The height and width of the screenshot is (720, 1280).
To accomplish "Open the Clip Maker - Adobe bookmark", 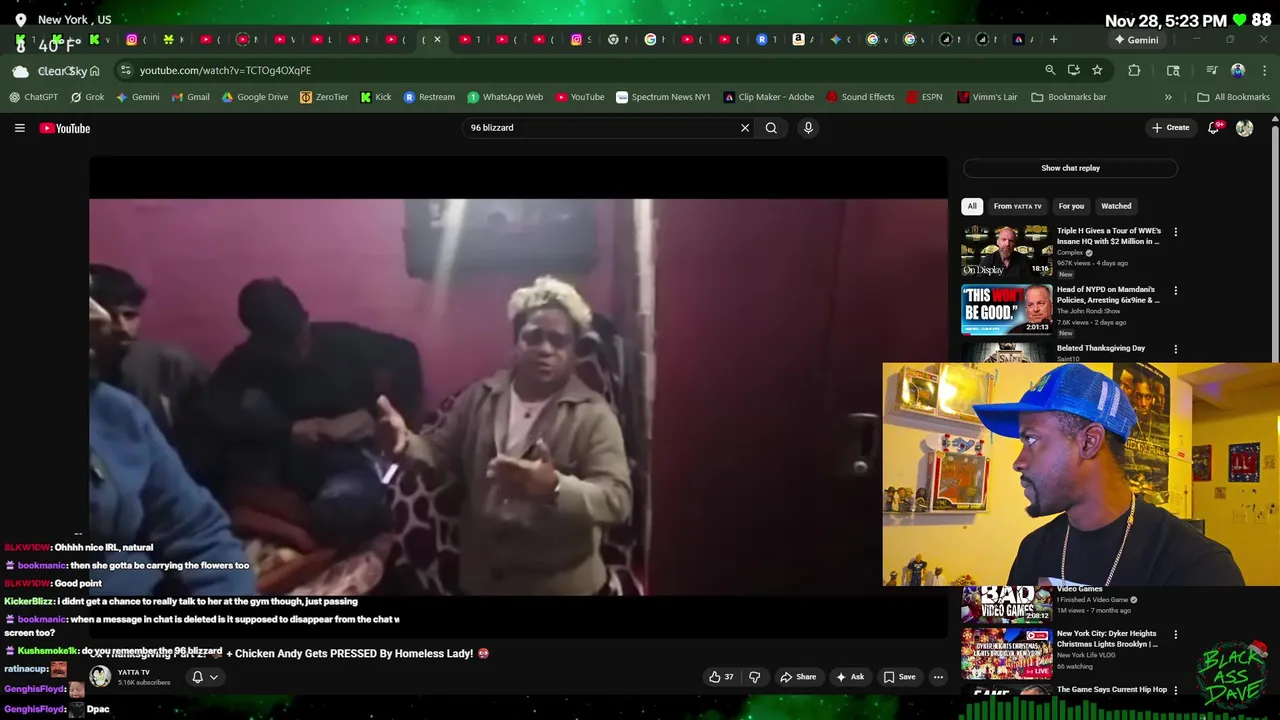I will pos(768,97).
